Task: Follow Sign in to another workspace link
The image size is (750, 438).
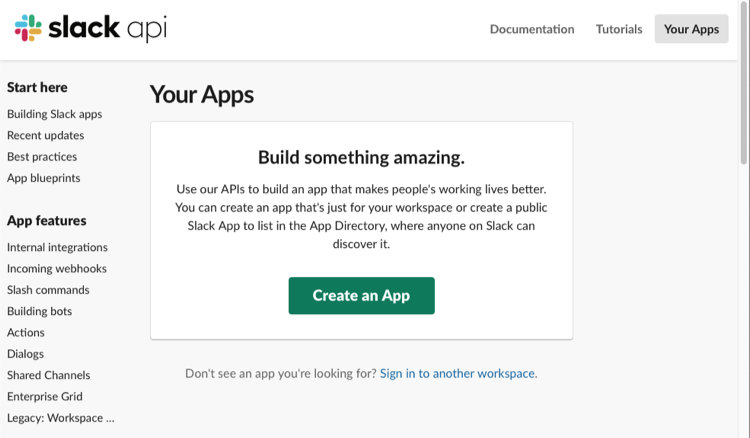Action: tap(457, 373)
